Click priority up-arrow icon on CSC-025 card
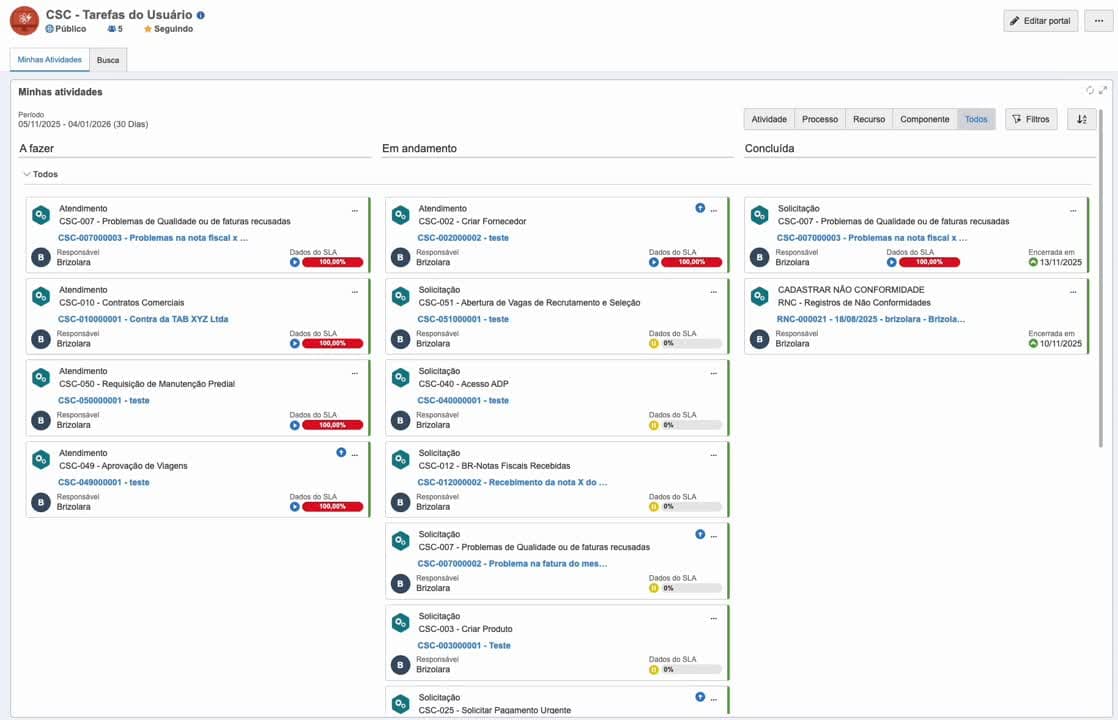The width and height of the screenshot is (1118, 720). point(700,697)
